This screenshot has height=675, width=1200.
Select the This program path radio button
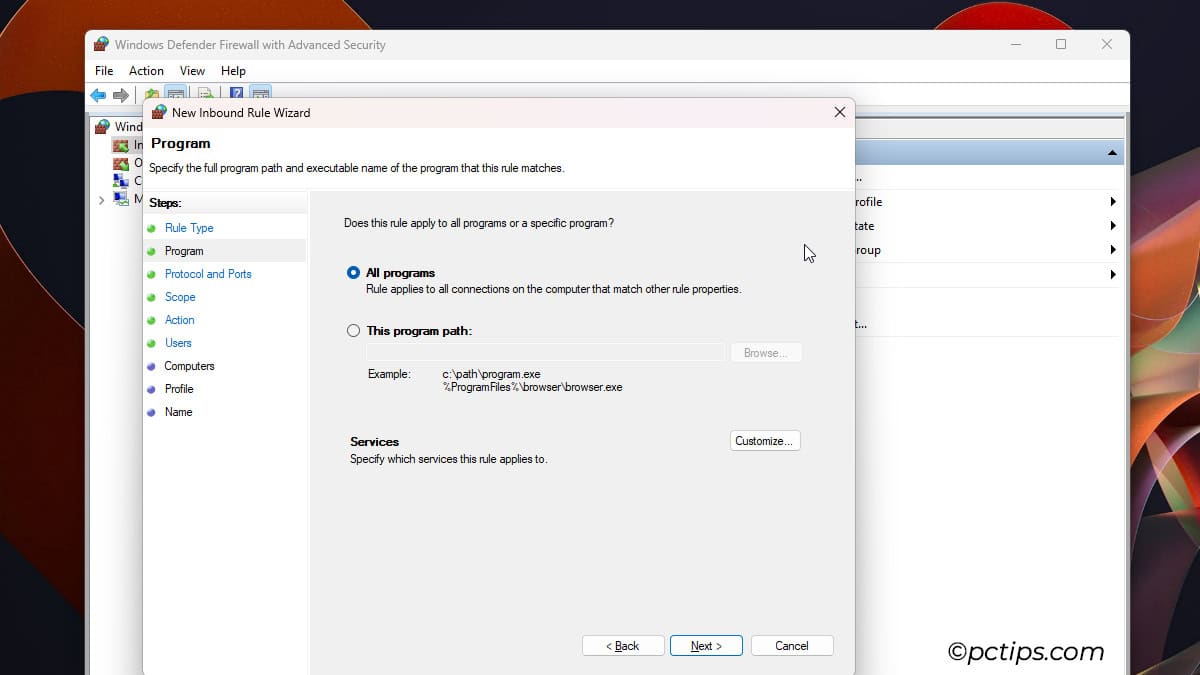tap(353, 329)
